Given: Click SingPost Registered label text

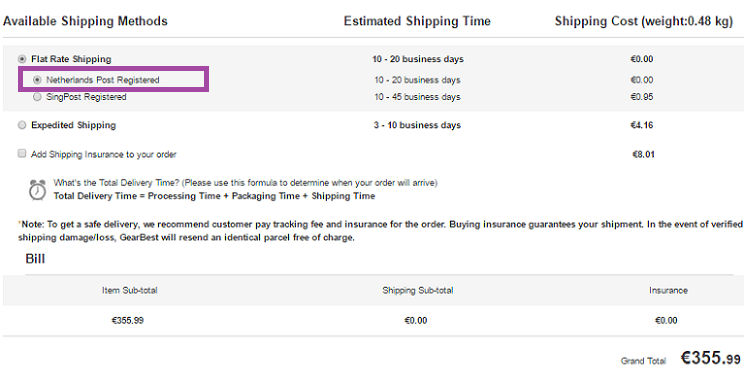Looking at the screenshot, I should tap(86, 97).
